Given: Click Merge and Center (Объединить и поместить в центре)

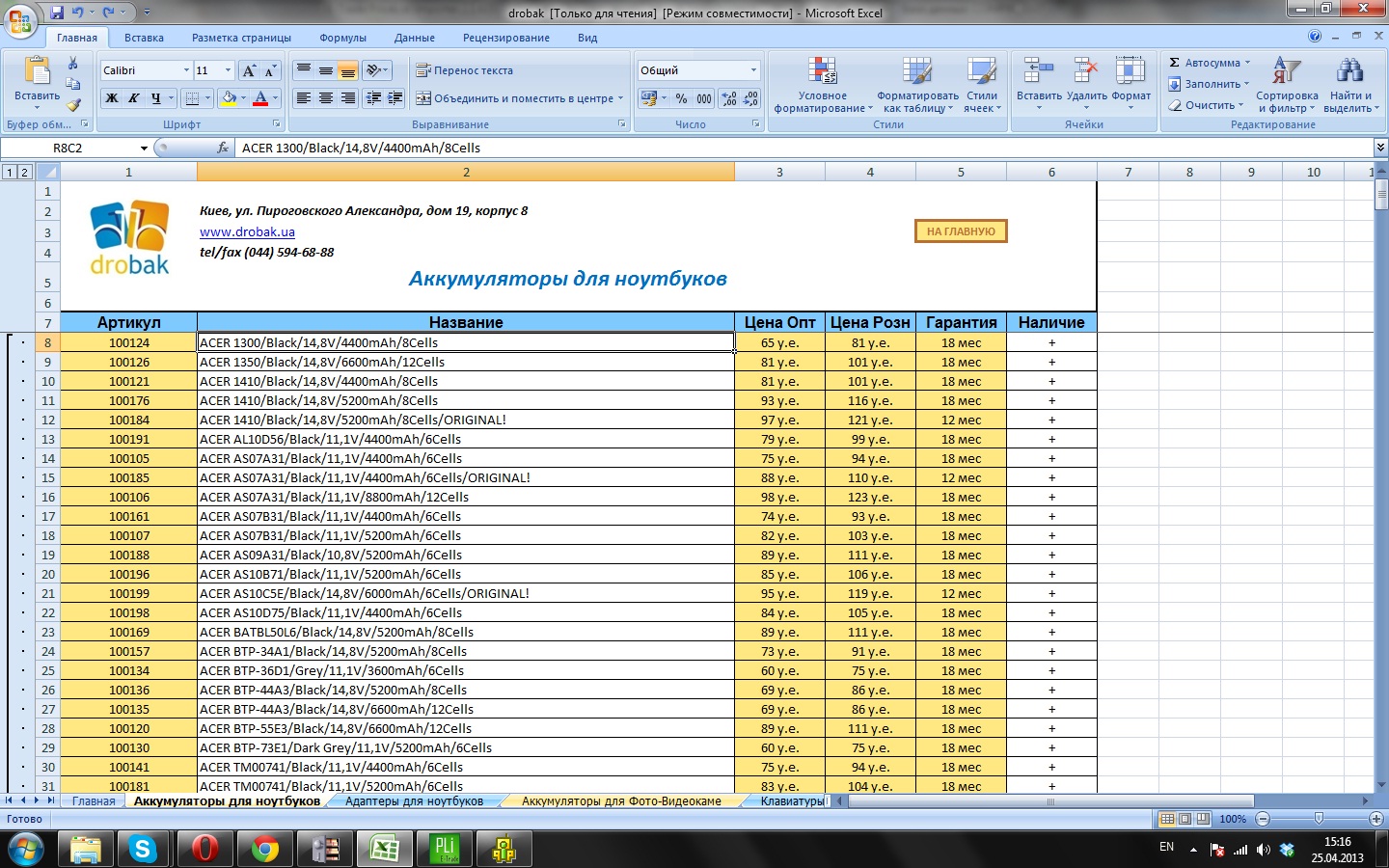Looking at the screenshot, I should (x=518, y=98).
